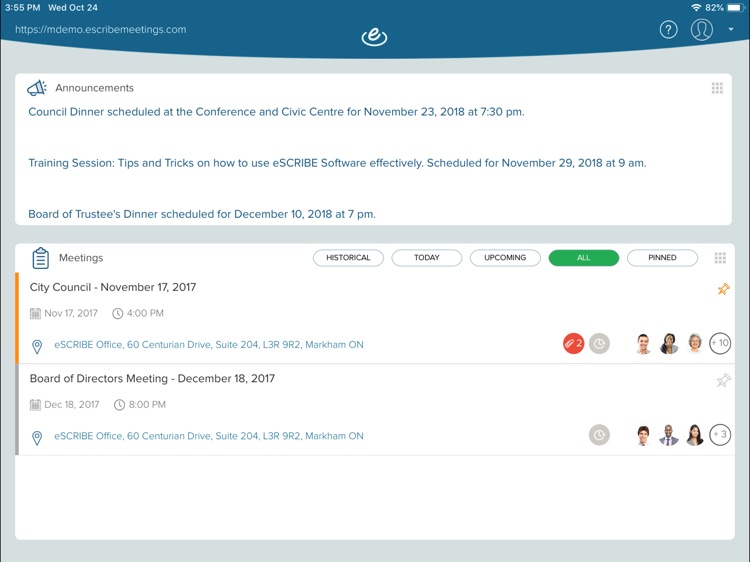Viewport: 750px width, 562px height.
Task: Select second participant avatar in Board of Directors row
Action: click(x=669, y=435)
